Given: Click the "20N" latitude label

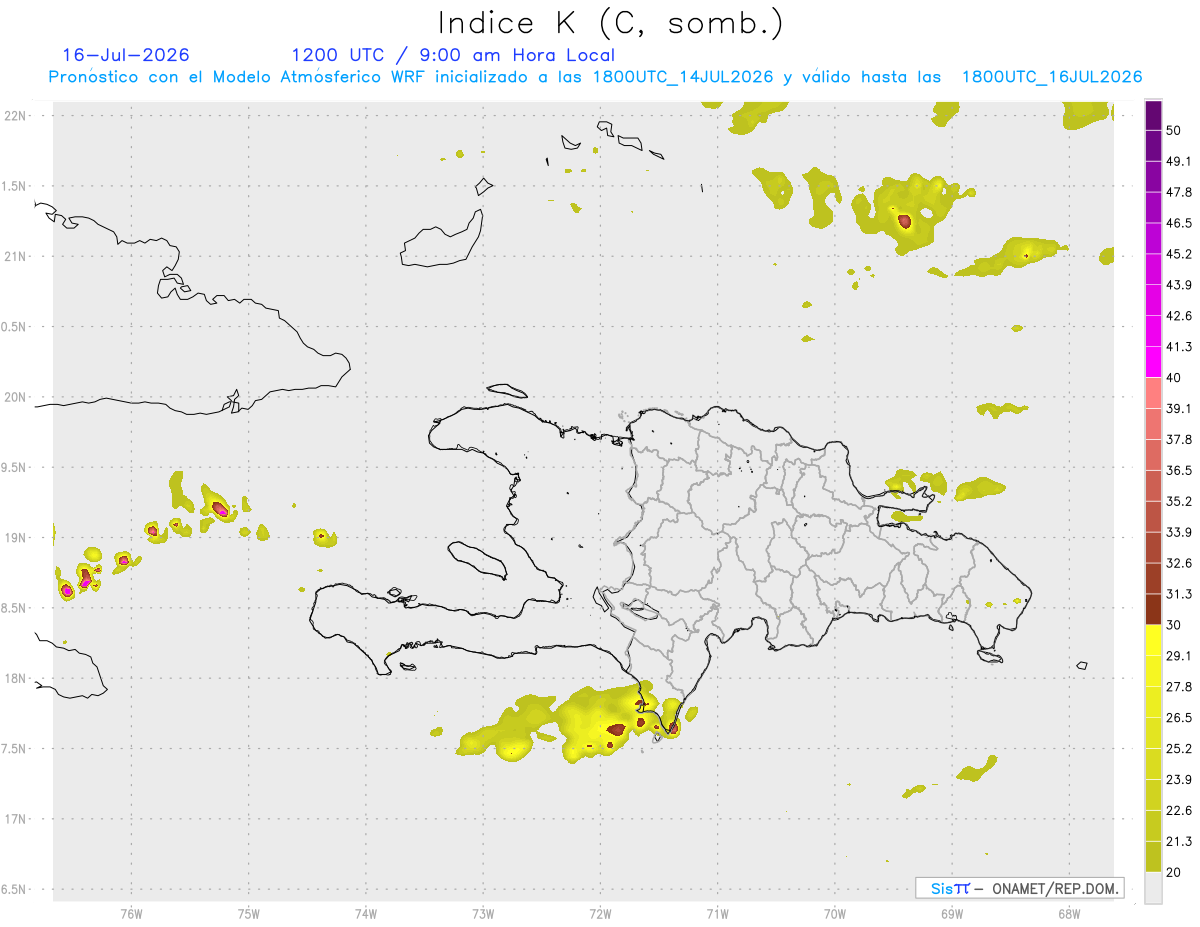Looking at the screenshot, I should tap(16, 397).
